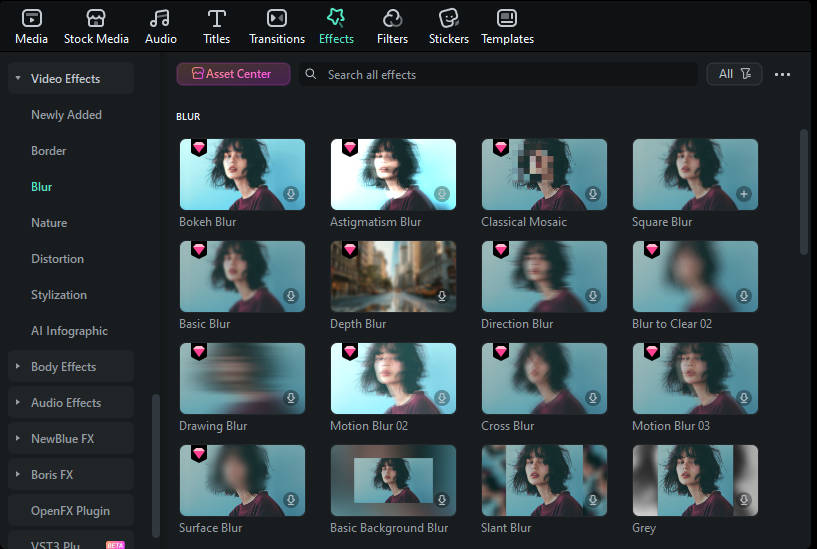Open the Media tab
This screenshot has height=549, width=817.
click(x=31, y=27)
